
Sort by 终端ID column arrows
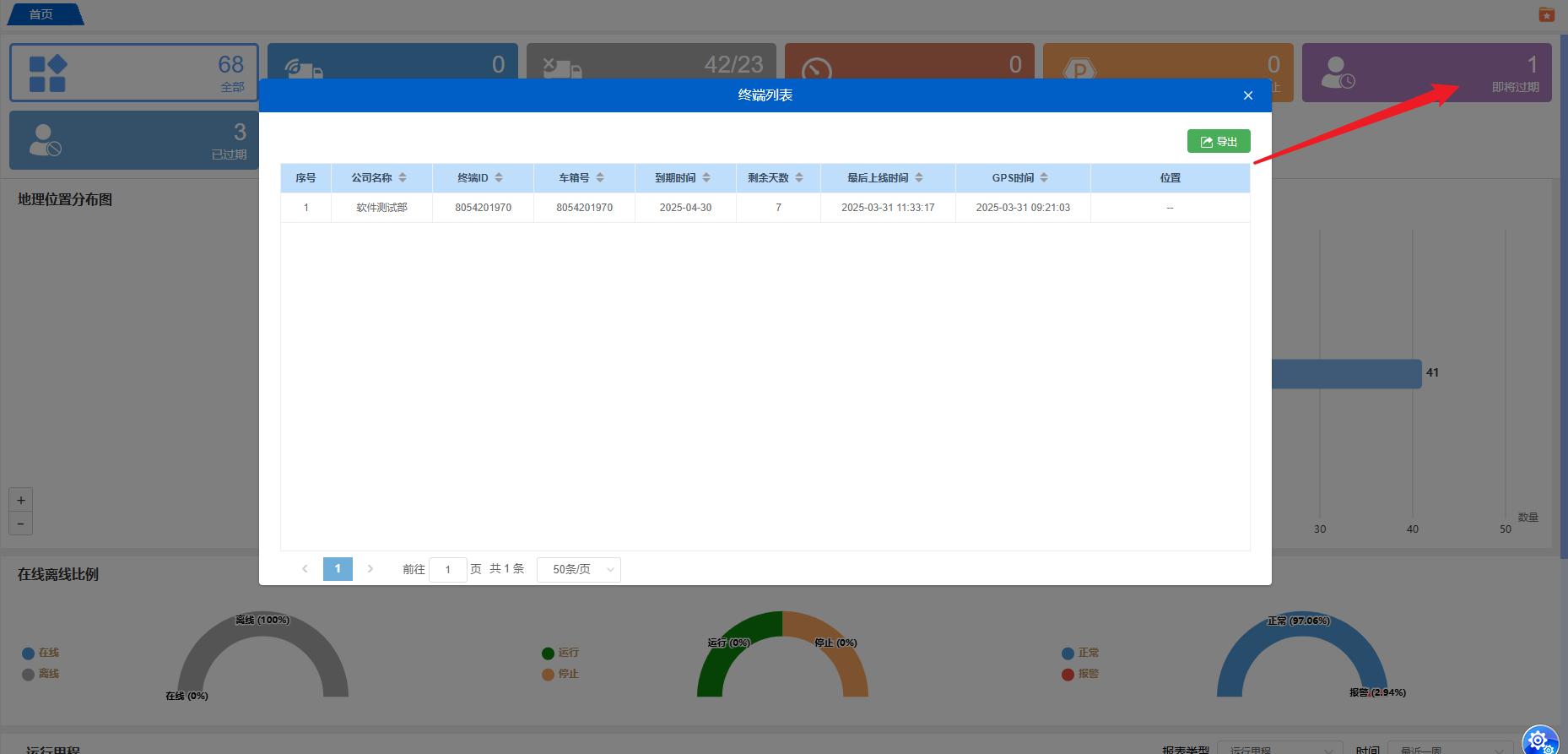click(x=499, y=178)
